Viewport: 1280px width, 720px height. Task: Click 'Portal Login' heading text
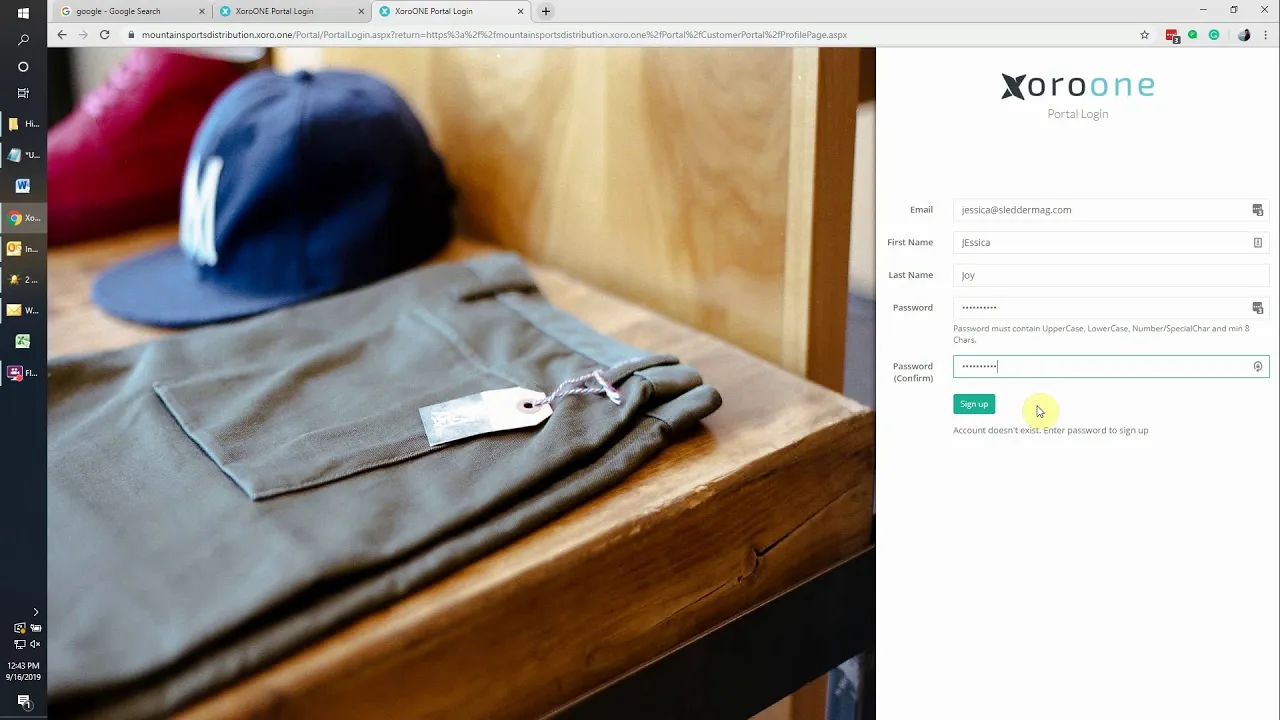click(1078, 114)
